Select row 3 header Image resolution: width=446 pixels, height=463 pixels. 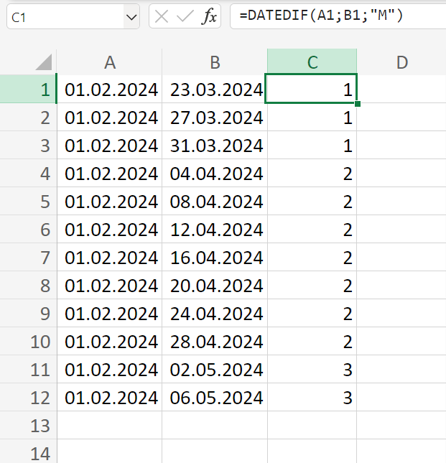(28, 145)
